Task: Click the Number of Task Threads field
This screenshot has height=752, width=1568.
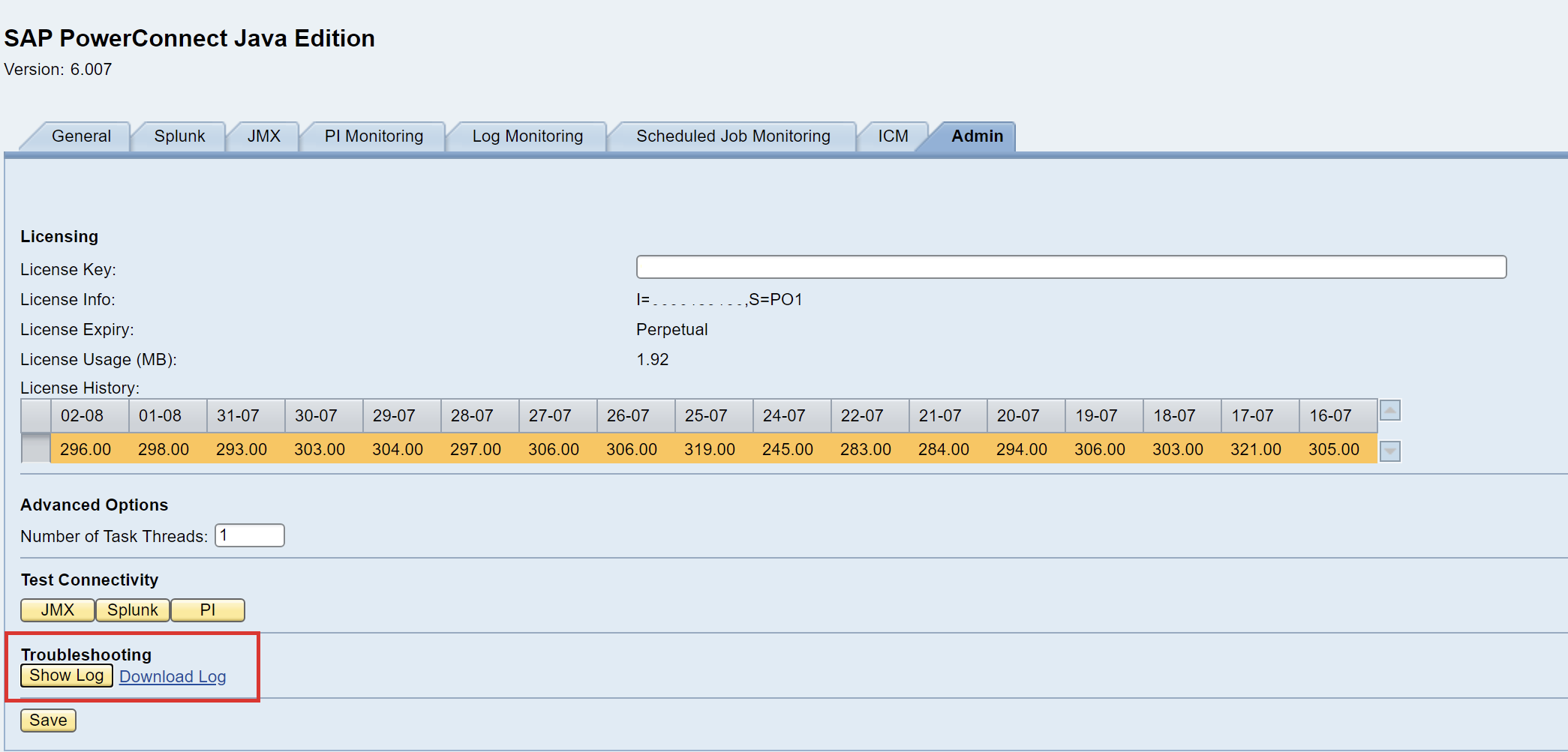Action: (x=248, y=535)
